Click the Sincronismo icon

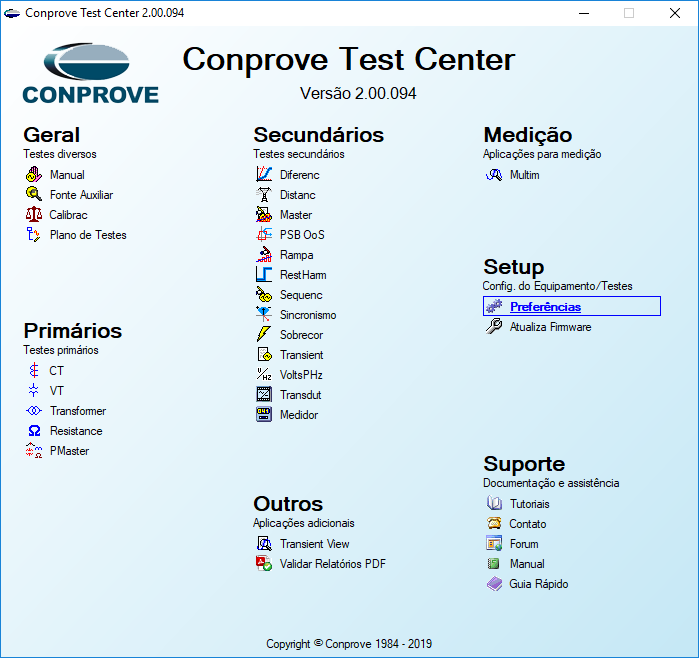click(x=264, y=315)
